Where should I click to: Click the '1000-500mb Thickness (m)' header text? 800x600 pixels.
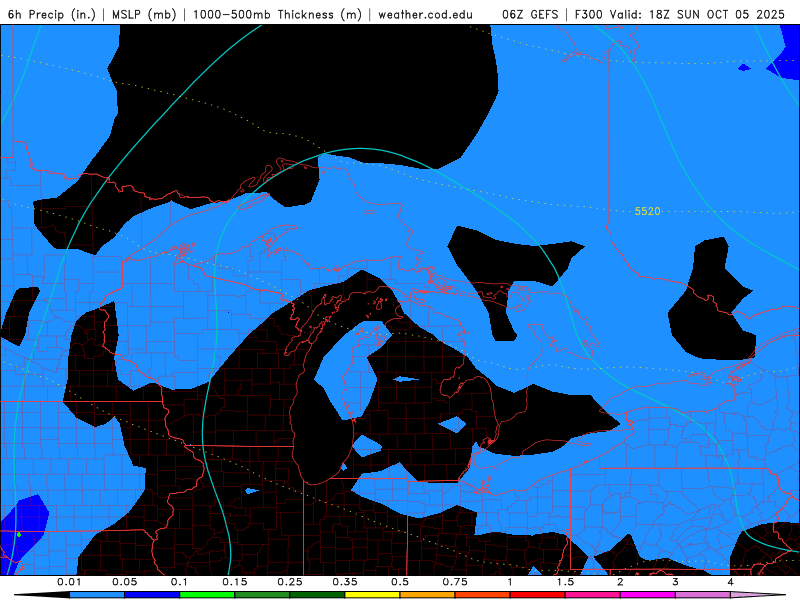pyautogui.click(x=277, y=14)
